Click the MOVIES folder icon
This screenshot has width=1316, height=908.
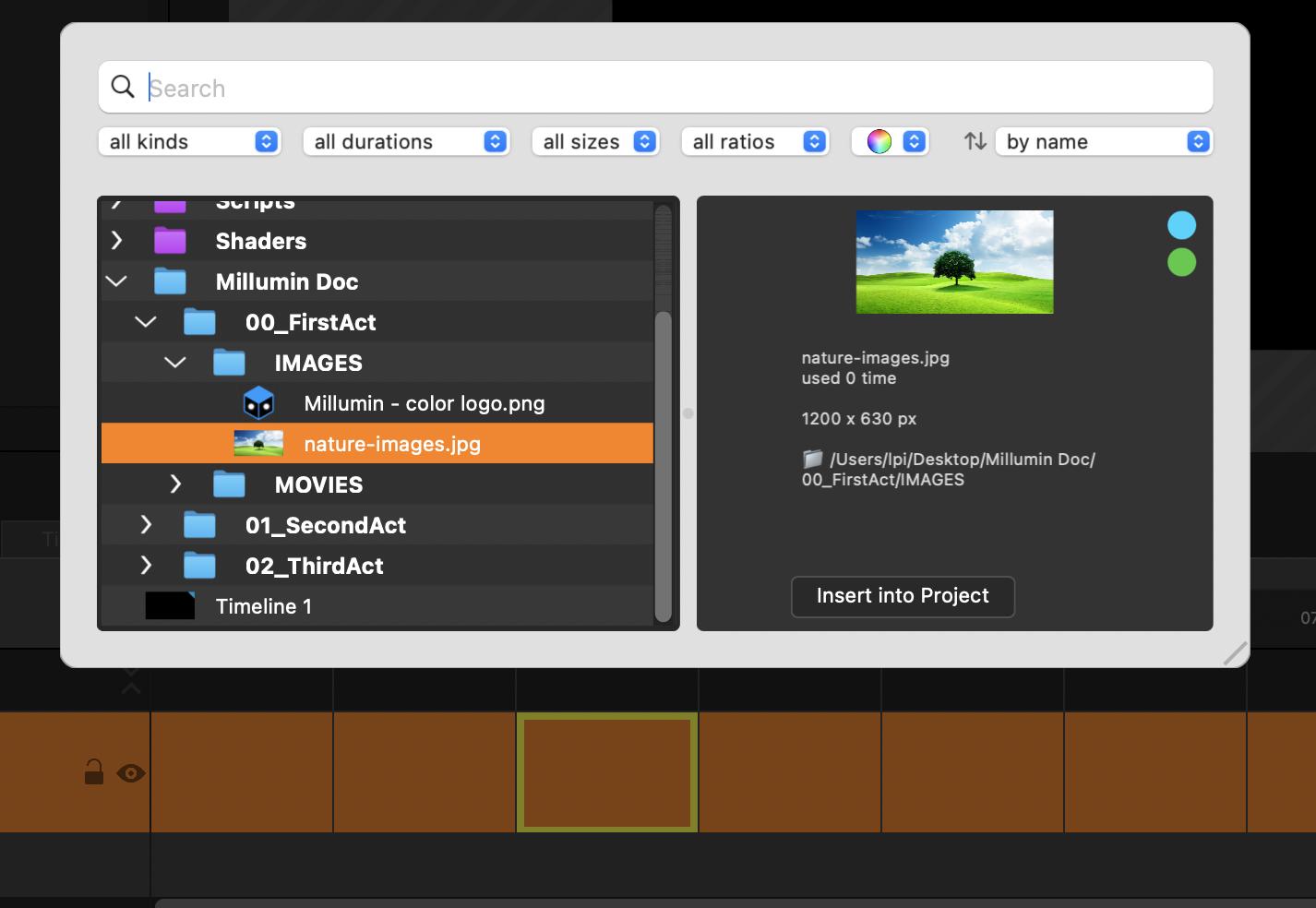(229, 484)
